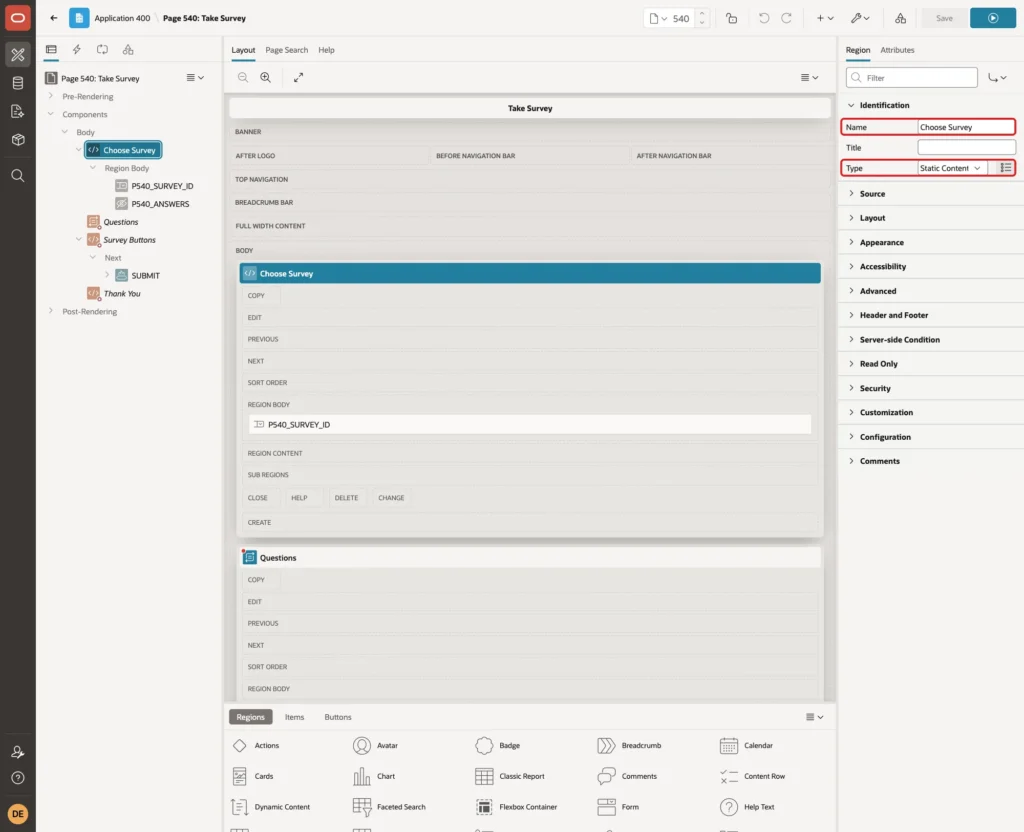Expand the Appearance property group
This screenshot has width=1024, height=832.
click(851, 242)
